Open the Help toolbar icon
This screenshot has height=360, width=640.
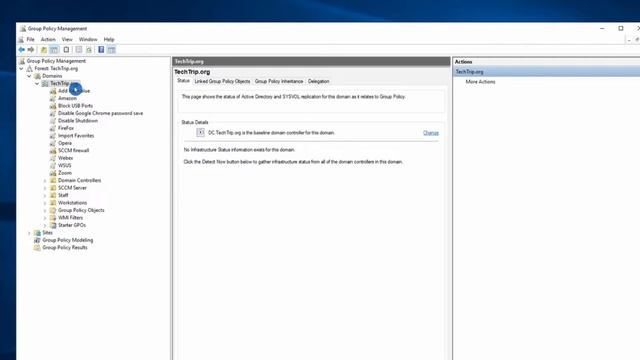(x=101, y=50)
